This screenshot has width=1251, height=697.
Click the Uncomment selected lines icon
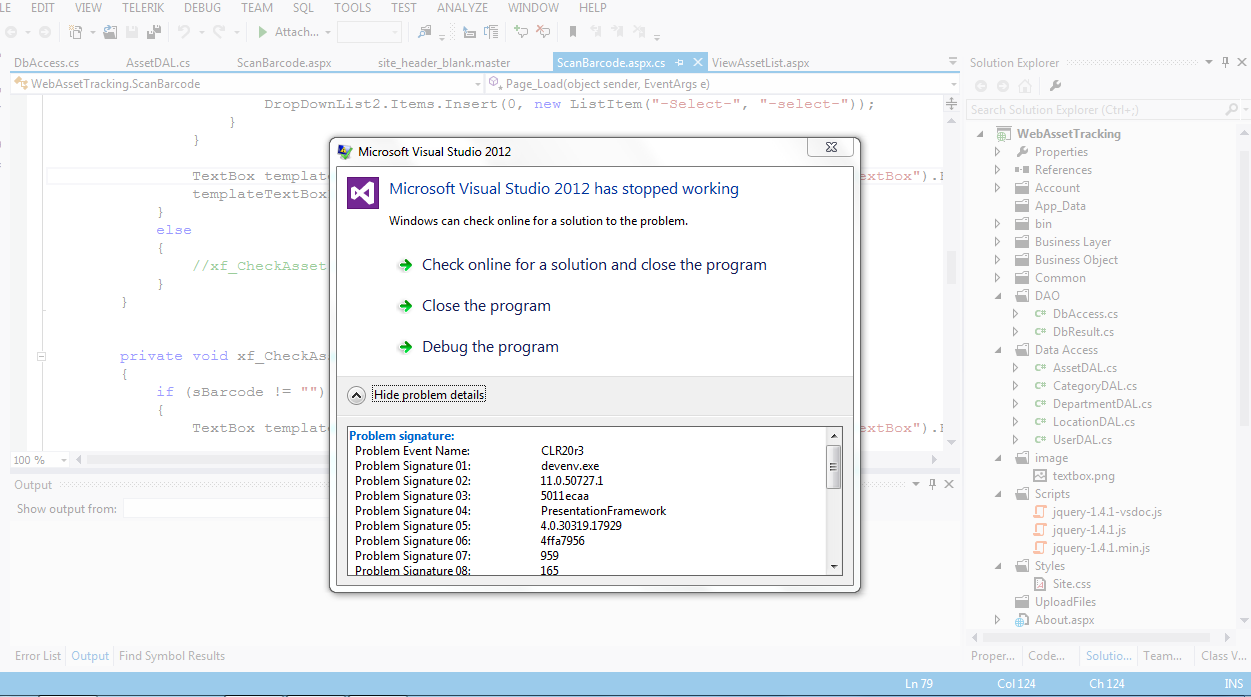543,32
